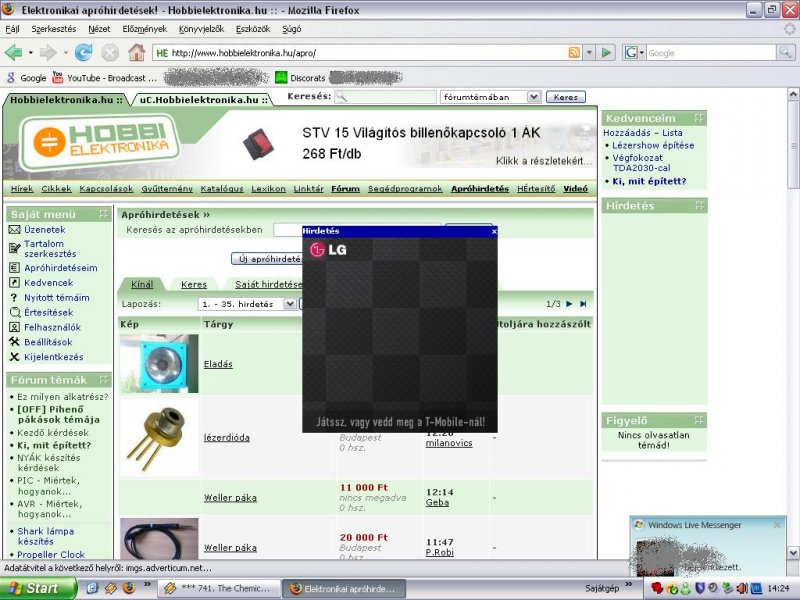This screenshot has width=800, height=600.
Task: Click the Beállítások tools icon
Action: click(14, 342)
